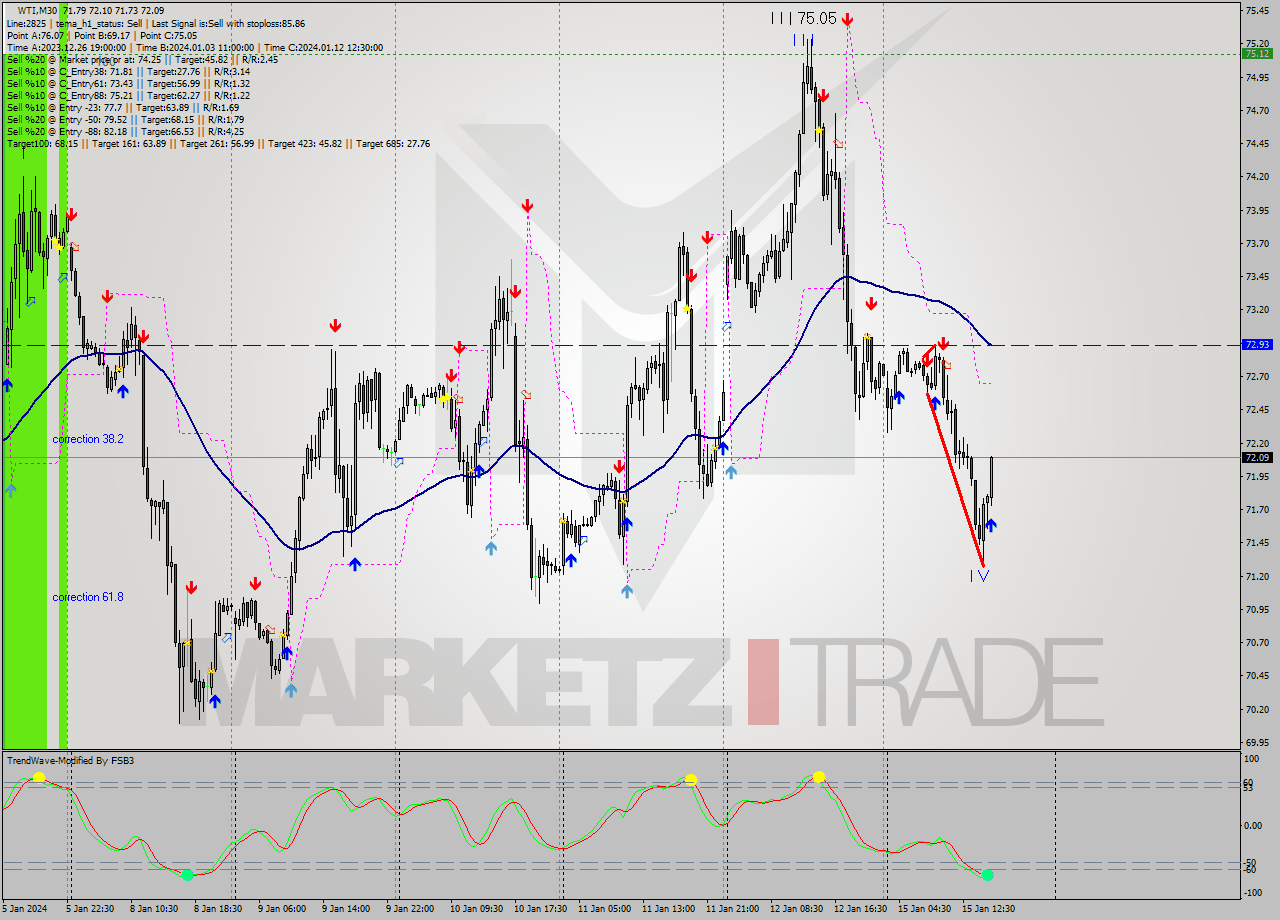
Task: Select the '75.05' wave peak label
Action: point(817,18)
